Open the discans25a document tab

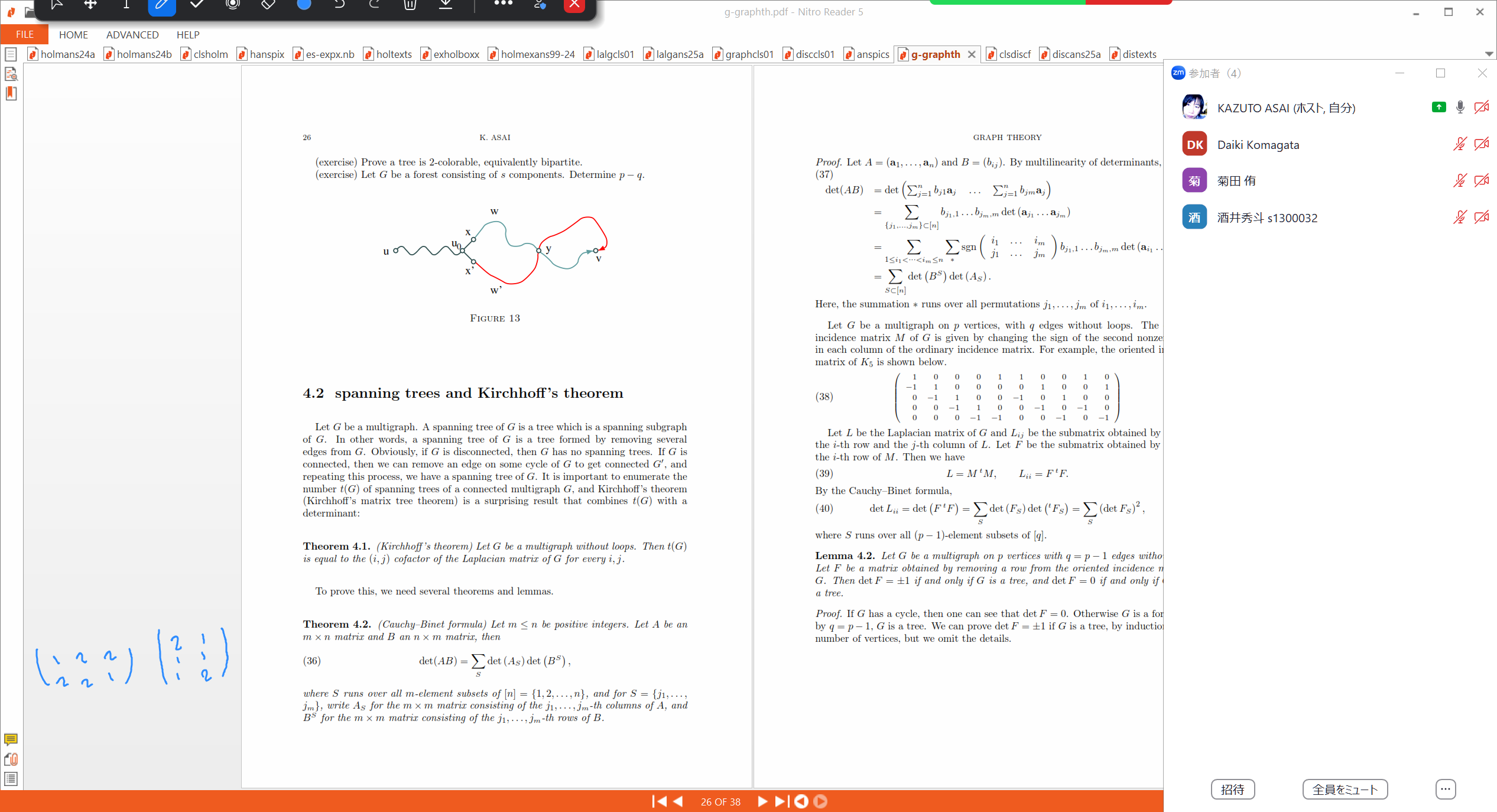[x=1070, y=54]
